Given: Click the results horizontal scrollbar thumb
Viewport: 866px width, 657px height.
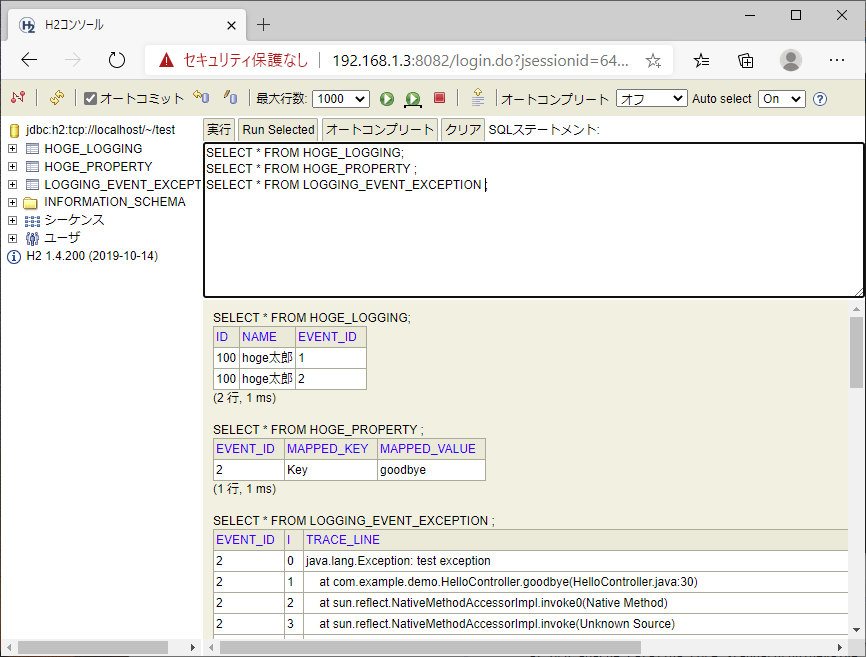Looking at the screenshot, I should tap(430, 648).
